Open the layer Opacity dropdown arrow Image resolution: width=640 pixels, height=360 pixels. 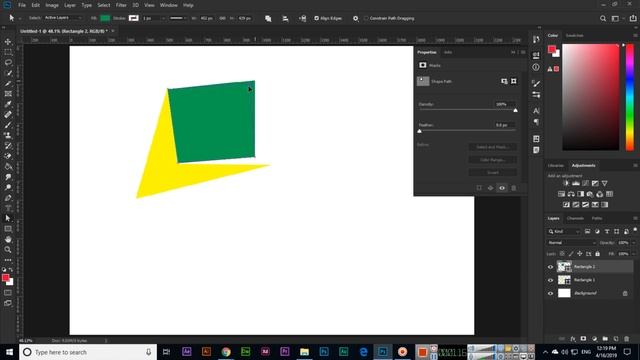tap(634, 243)
